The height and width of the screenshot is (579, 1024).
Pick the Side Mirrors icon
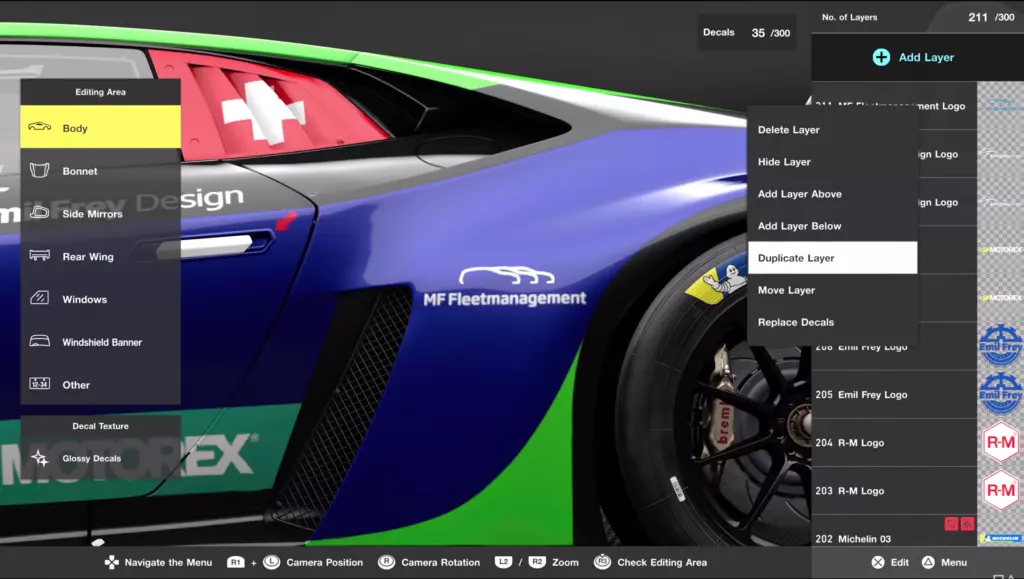tap(39, 213)
